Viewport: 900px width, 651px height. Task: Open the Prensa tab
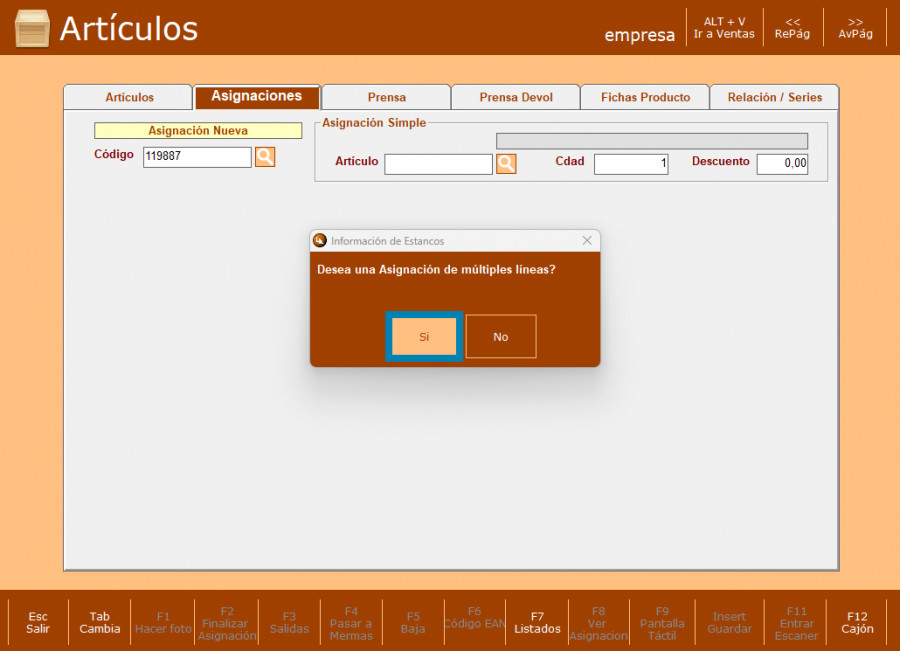click(386, 98)
